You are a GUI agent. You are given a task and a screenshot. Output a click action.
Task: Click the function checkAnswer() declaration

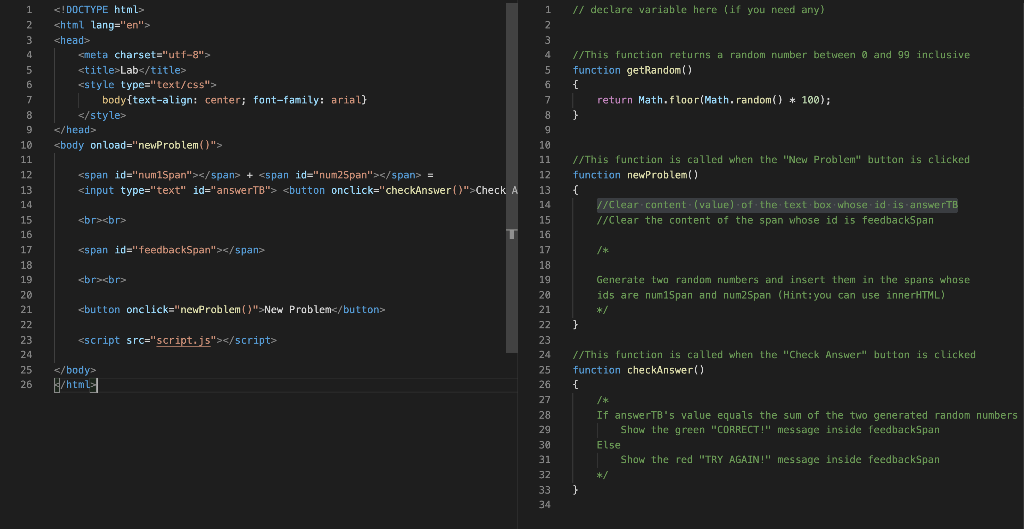638,370
